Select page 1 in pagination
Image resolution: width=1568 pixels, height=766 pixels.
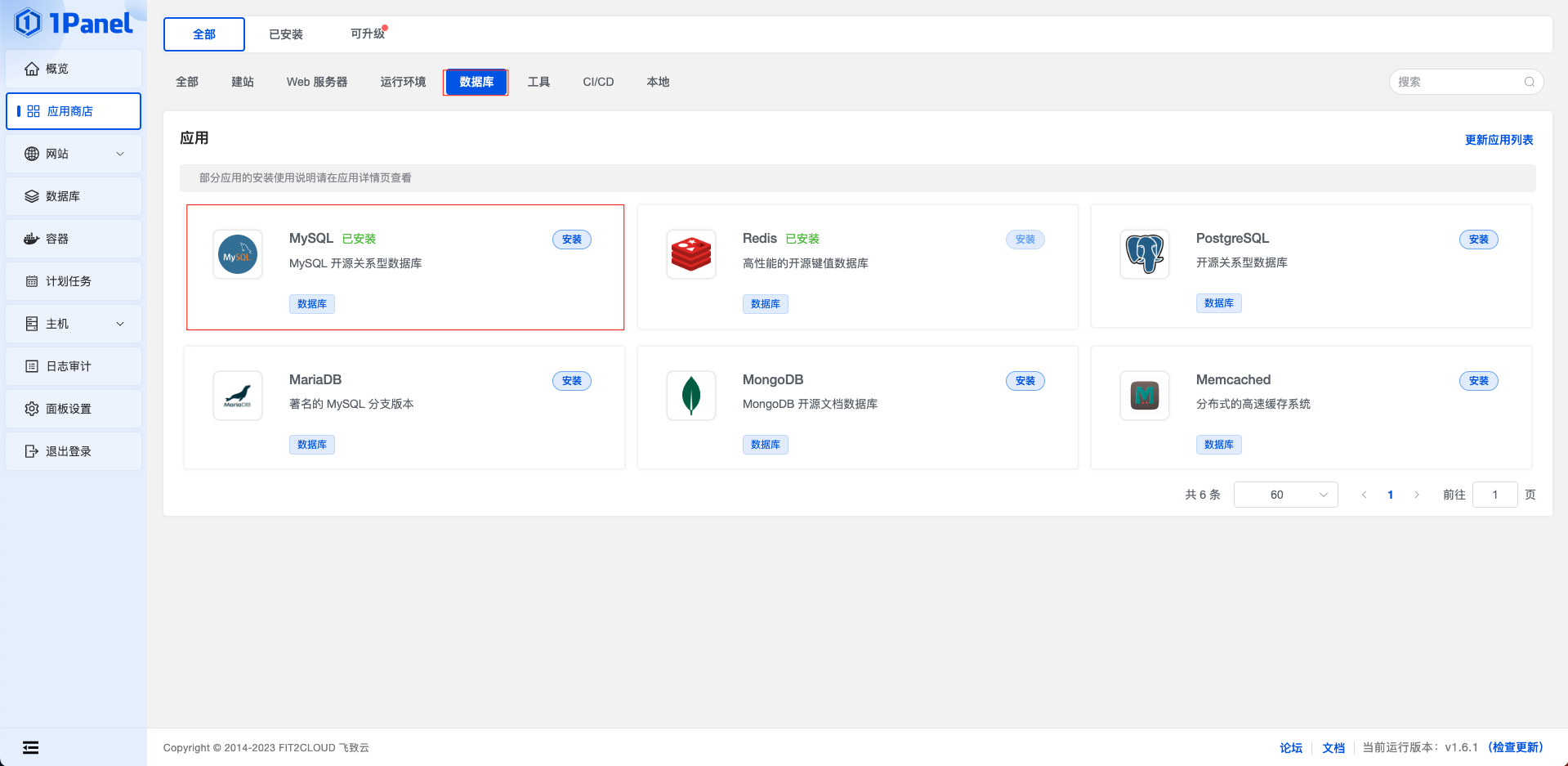pyautogui.click(x=1390, y=495)
